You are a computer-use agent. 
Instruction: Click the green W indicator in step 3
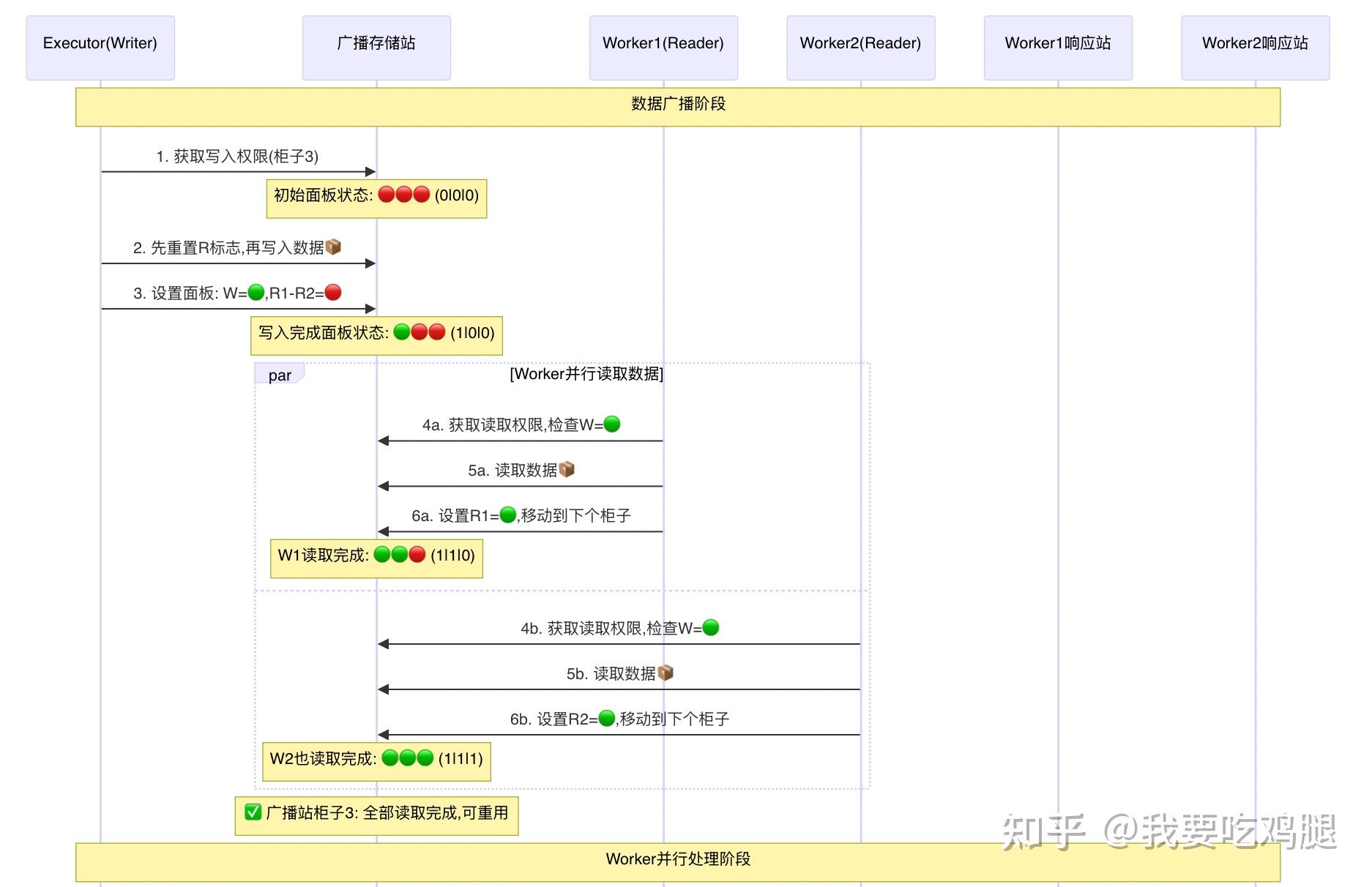[255, 291]
